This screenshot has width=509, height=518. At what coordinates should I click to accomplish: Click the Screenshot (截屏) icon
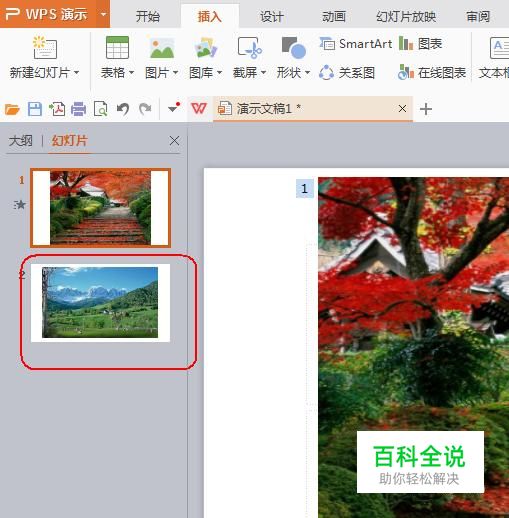click(250, 47)
